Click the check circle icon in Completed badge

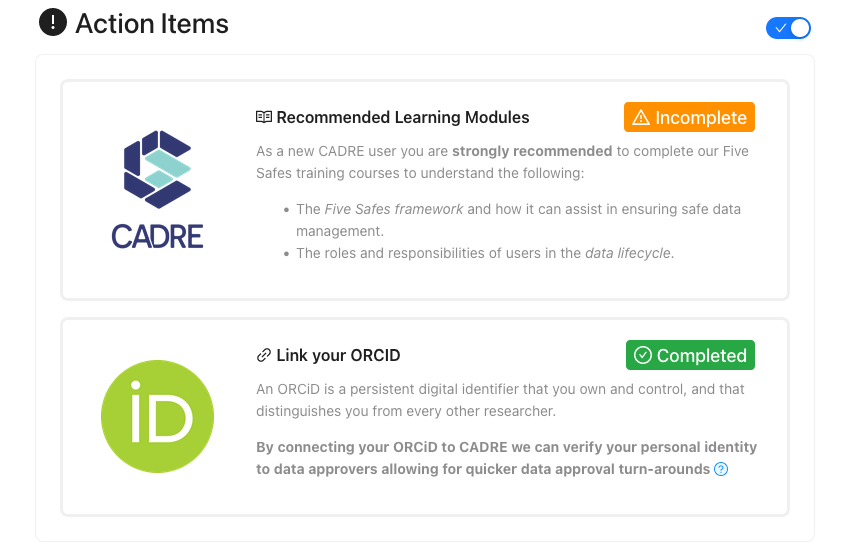click(643, 355)
